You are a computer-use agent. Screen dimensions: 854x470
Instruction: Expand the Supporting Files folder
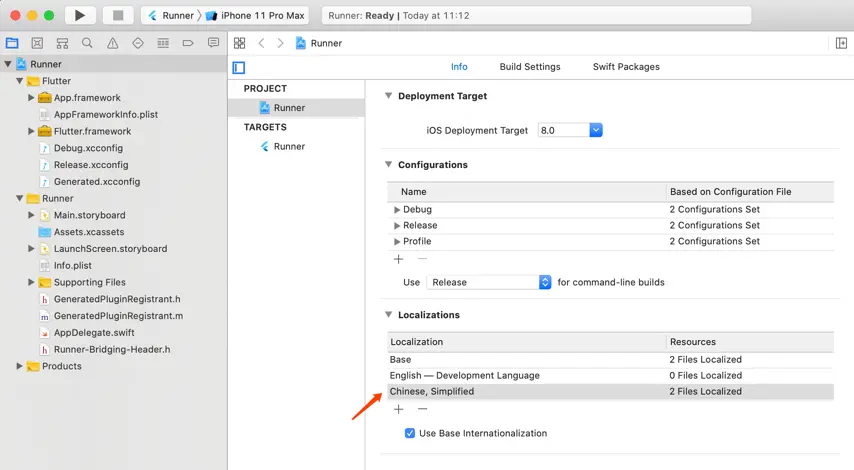pos(31,282)
